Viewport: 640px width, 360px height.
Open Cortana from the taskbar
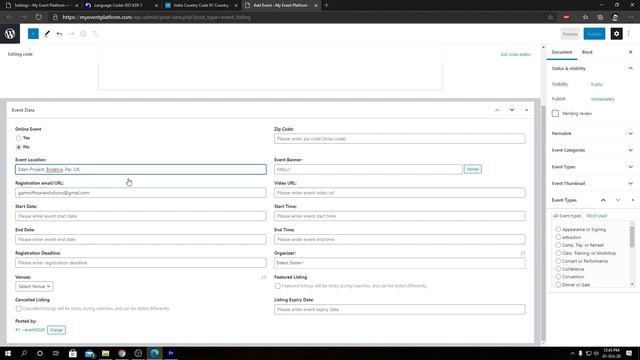click(40, 353)
